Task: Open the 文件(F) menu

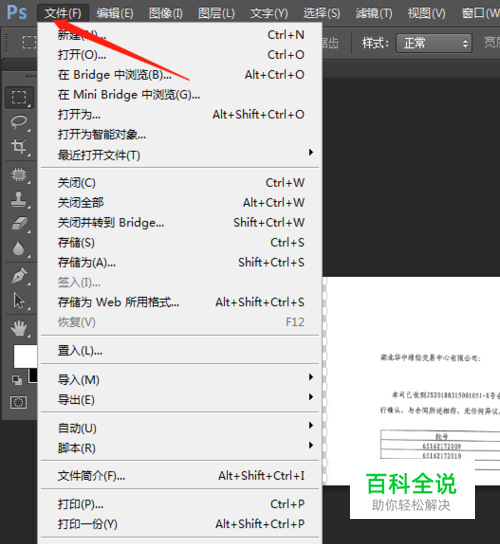Action: tap(63, 13)
